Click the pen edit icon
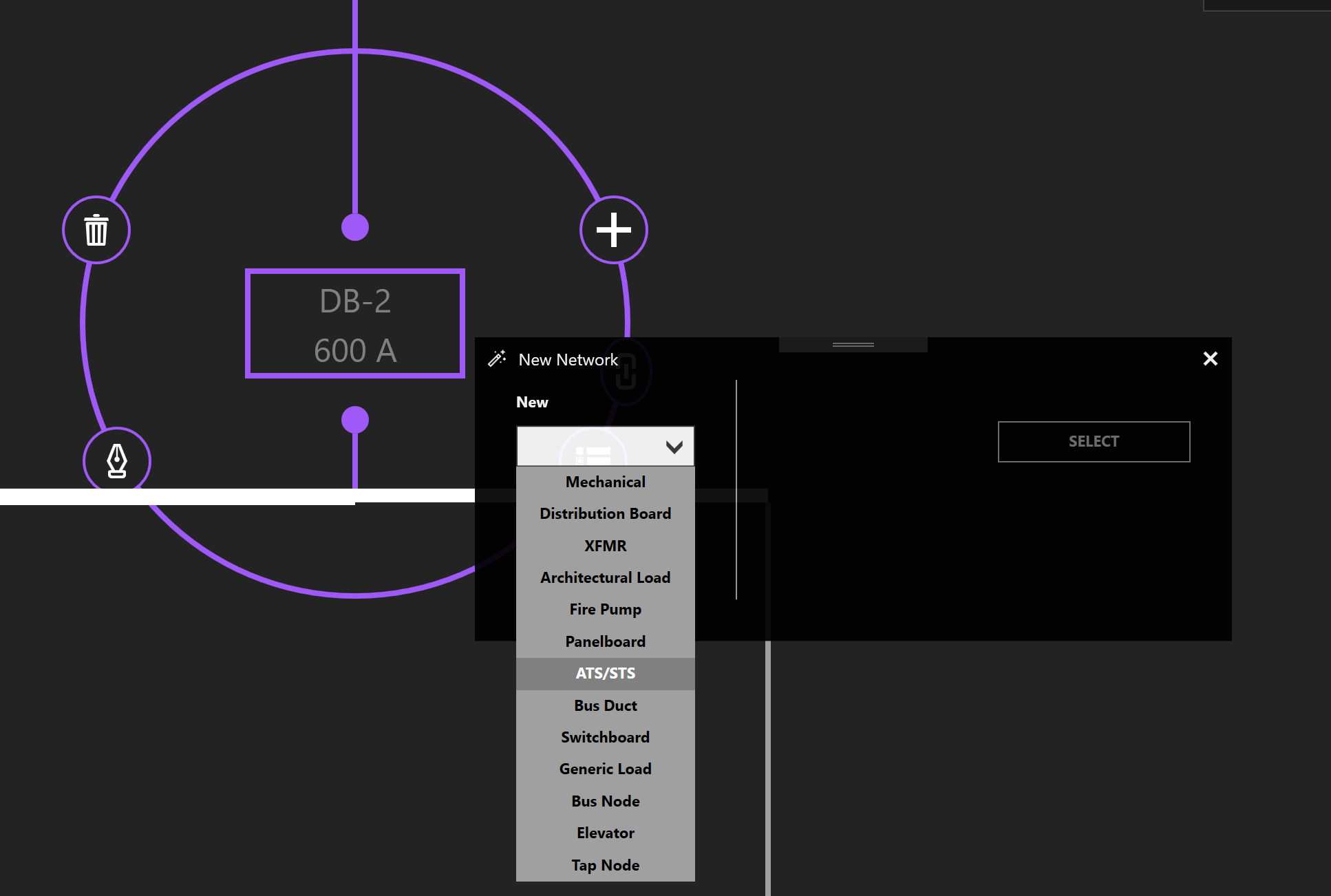The image size is (1331, 896). pos(117,460)
